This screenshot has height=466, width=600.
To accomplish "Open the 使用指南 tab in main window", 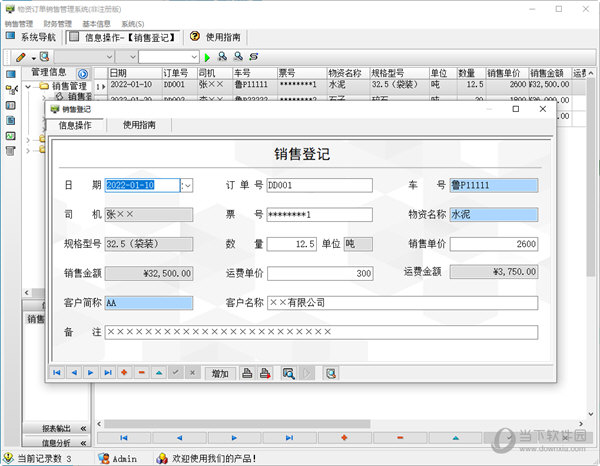I will (216, 37).
